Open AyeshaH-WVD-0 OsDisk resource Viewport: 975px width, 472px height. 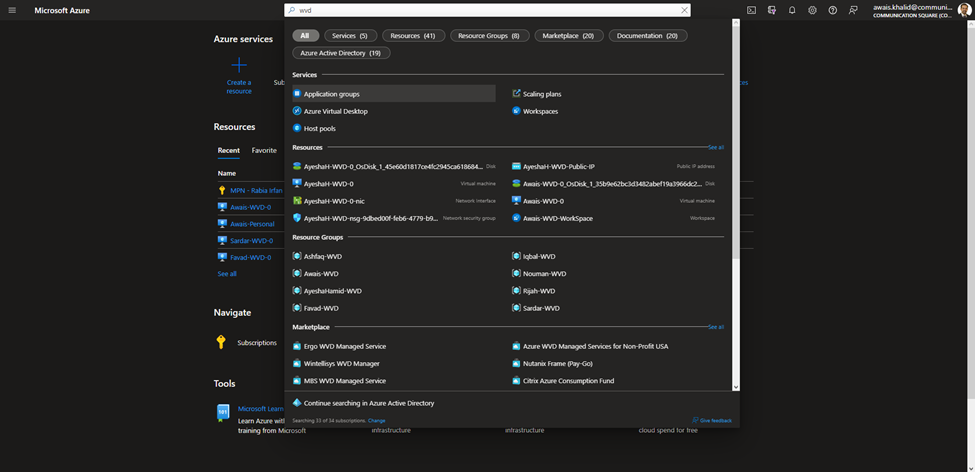[x=394, y=167]
